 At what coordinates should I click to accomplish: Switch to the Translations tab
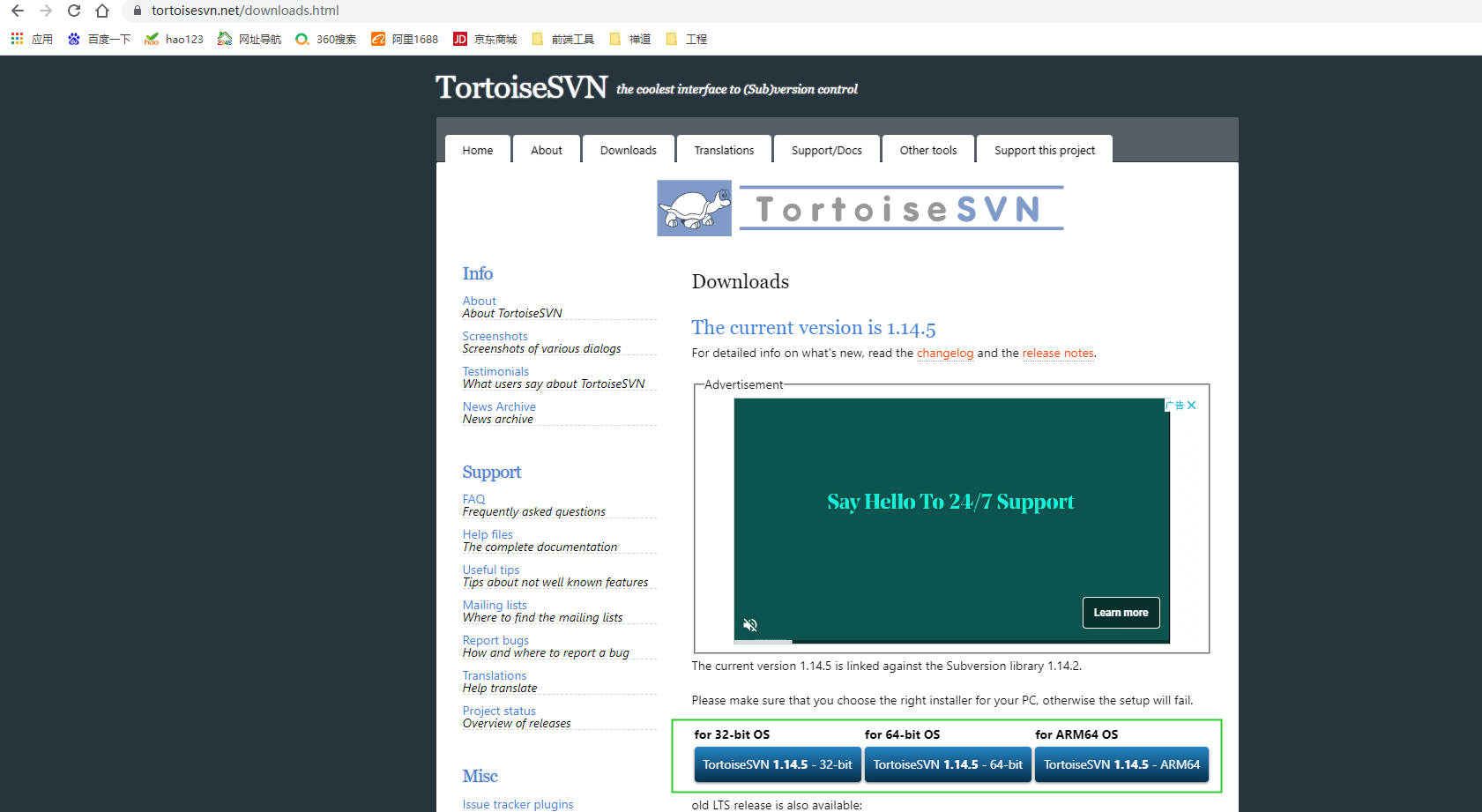click(x=724, y=149)
